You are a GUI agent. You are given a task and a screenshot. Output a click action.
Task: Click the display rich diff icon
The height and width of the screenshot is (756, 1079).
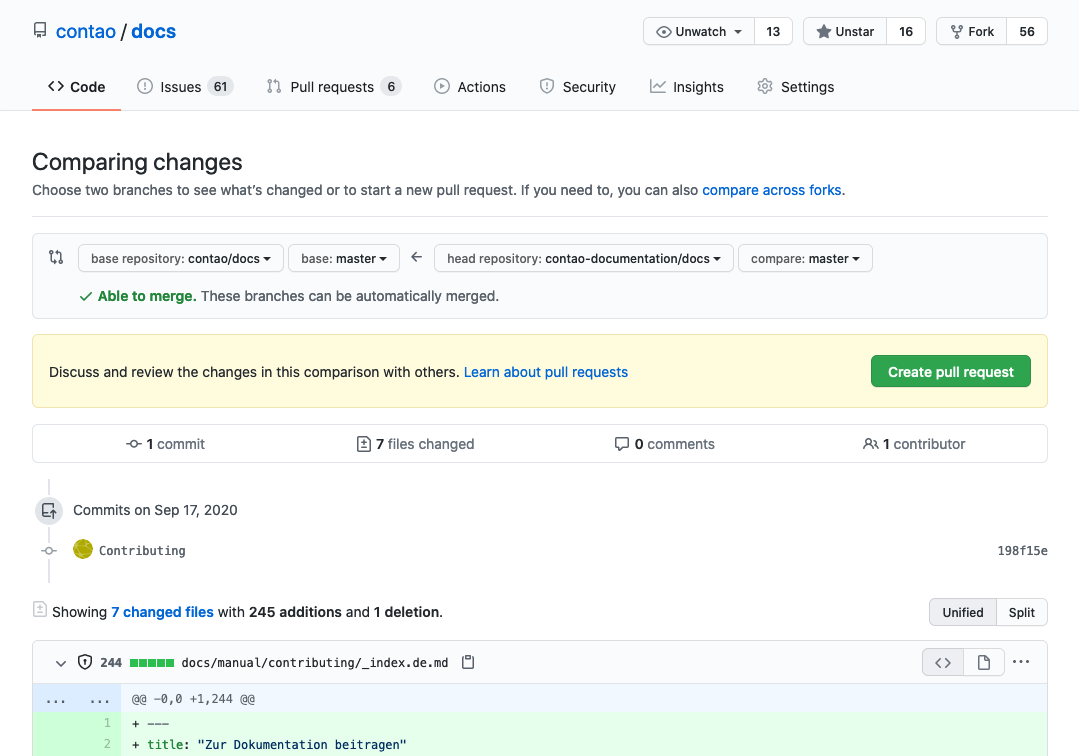[983, 662]
